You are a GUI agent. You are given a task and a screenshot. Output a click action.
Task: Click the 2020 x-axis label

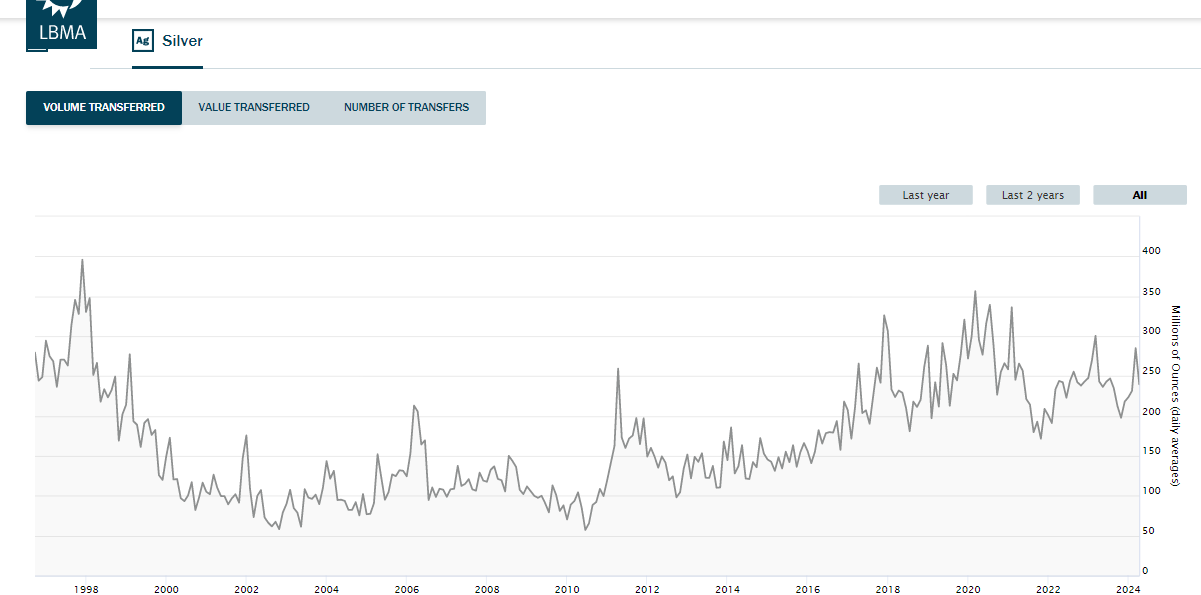[x=967, y=590]
